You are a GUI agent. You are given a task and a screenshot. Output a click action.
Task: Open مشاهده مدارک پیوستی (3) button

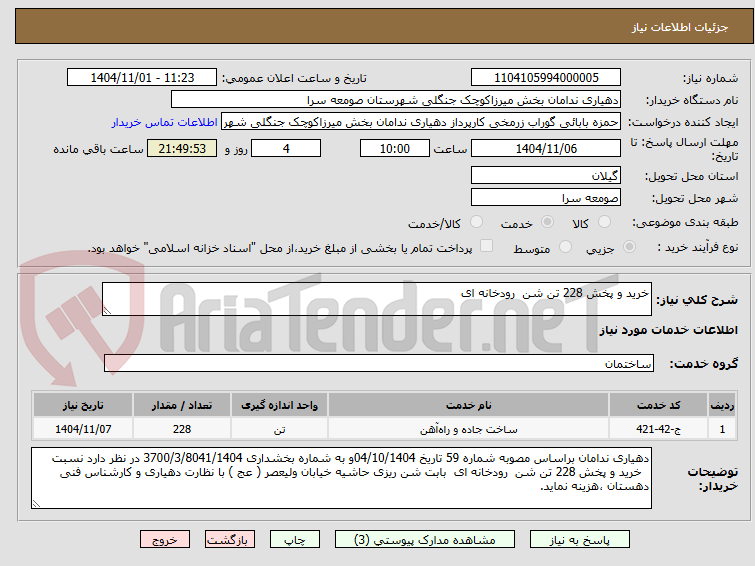pyautogui.click(x=425, y=540)
